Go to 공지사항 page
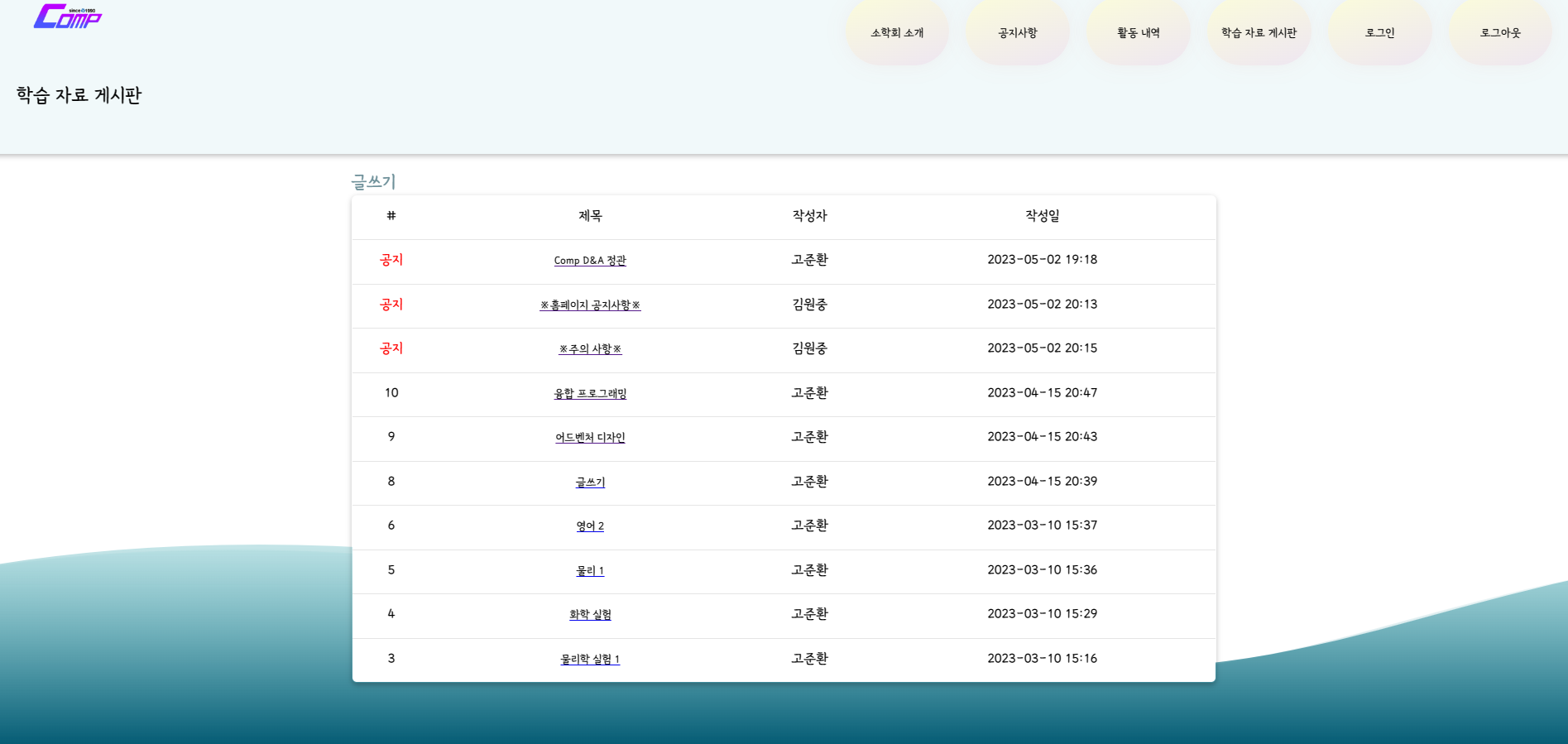Screen dimensions: 1568x744 click(1017, 33)
